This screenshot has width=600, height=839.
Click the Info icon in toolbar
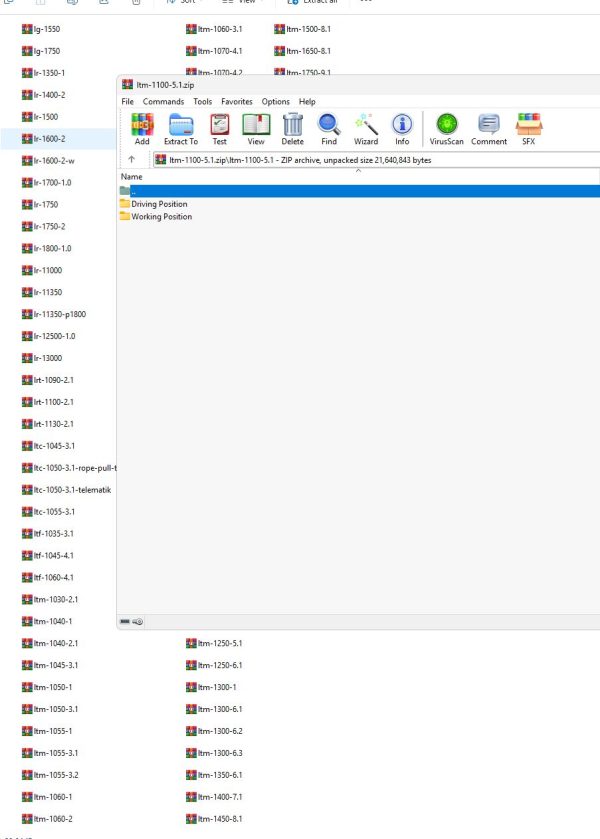coord(402,129)
